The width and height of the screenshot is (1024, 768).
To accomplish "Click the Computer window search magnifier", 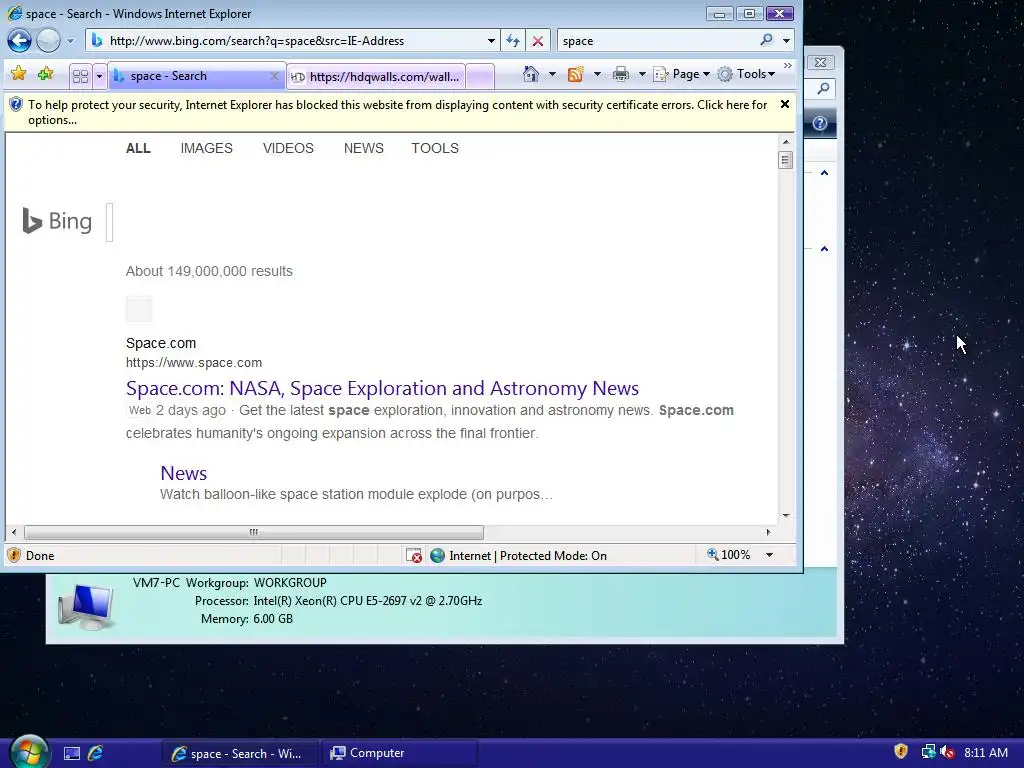I will (824, 88).
